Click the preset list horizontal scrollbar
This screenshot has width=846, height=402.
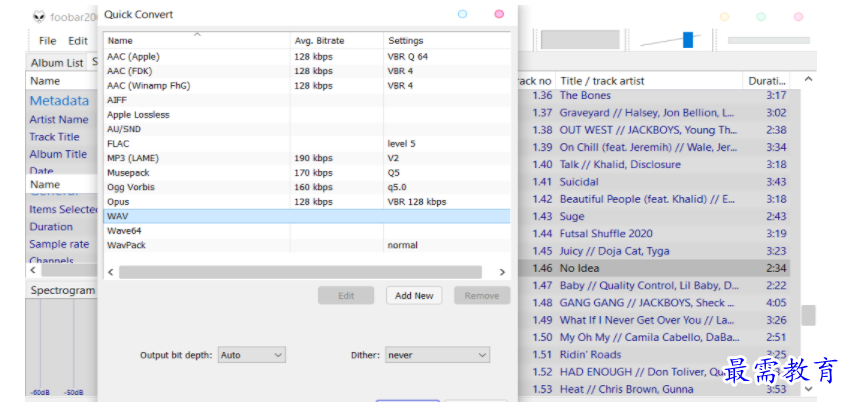pos(301,272)
